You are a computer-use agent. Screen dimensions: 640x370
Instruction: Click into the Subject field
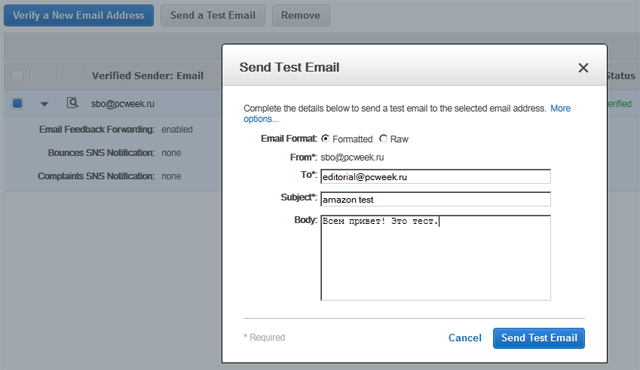[x=436, y=199]
